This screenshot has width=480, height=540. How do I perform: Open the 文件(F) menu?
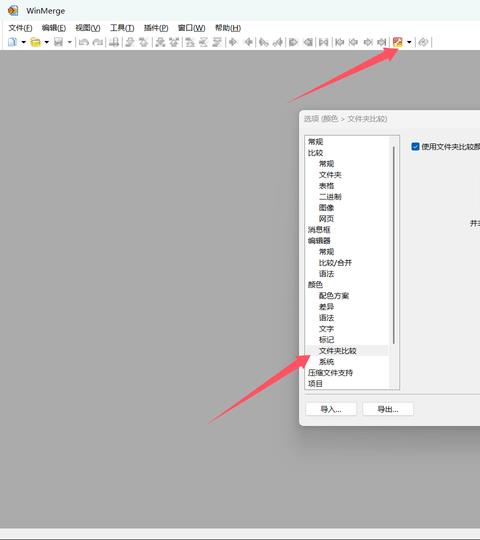20,28
